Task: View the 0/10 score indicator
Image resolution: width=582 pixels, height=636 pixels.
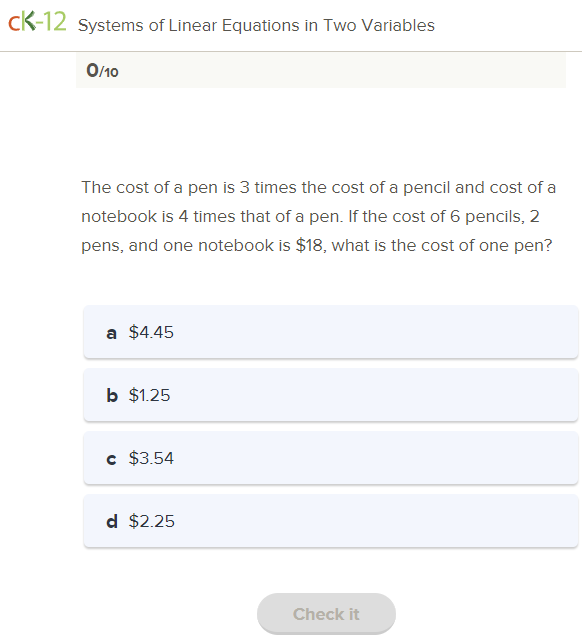Action: click(102, 71)
